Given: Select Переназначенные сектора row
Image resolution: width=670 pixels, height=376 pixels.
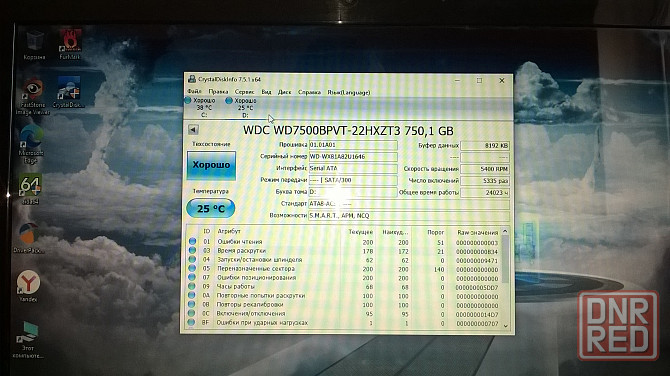Looking at the screenshot, I should pos(344,269).
